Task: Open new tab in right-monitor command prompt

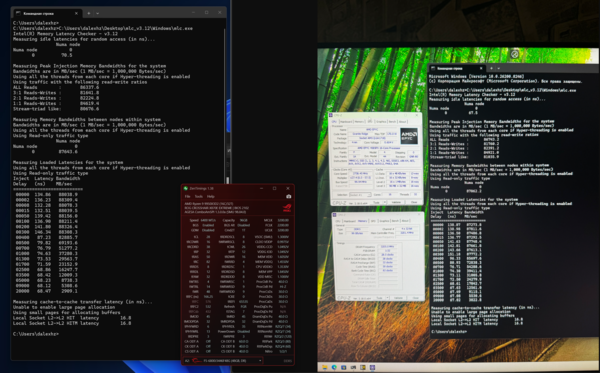Action: pos(491,68)
